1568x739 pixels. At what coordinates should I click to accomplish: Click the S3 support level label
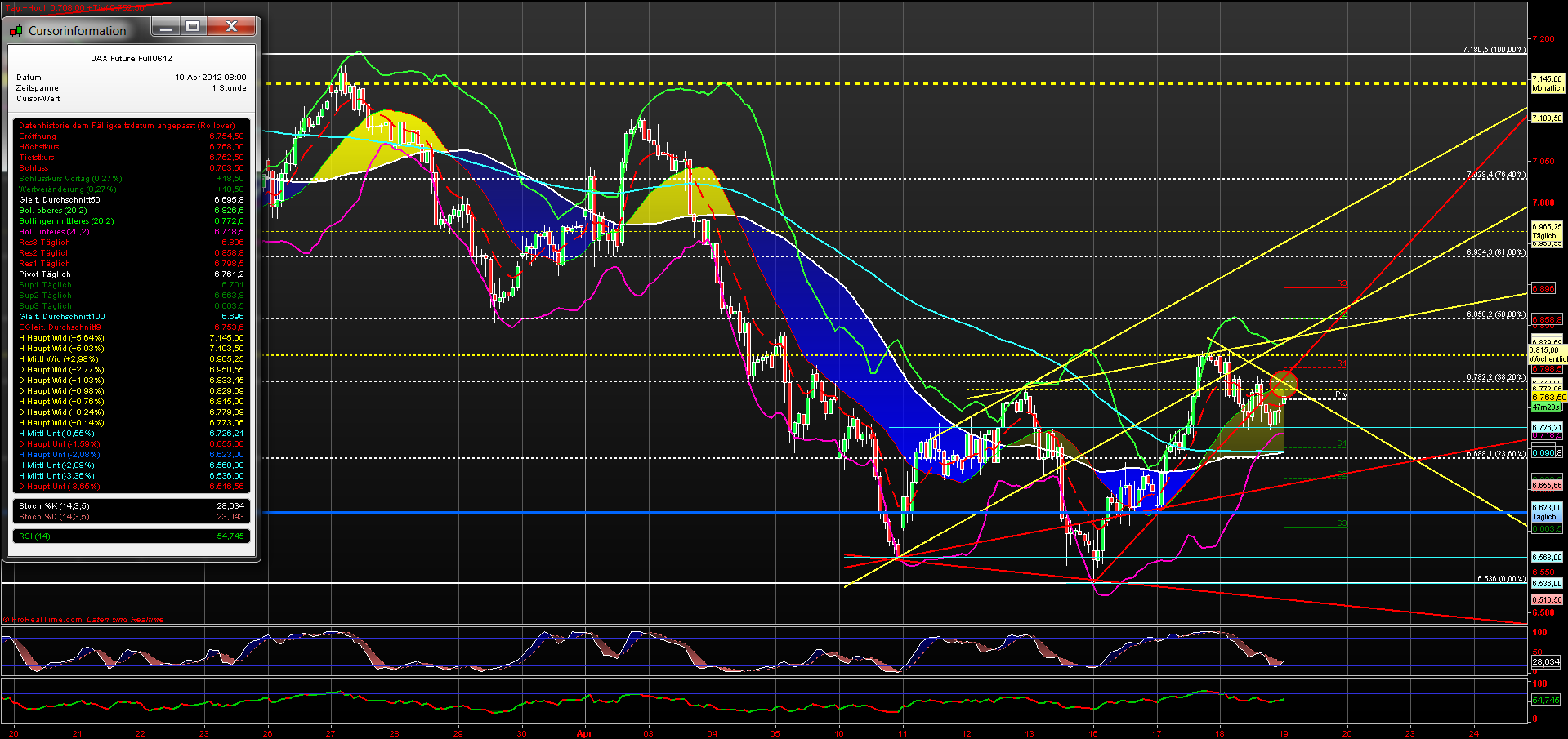[1342, 523]
